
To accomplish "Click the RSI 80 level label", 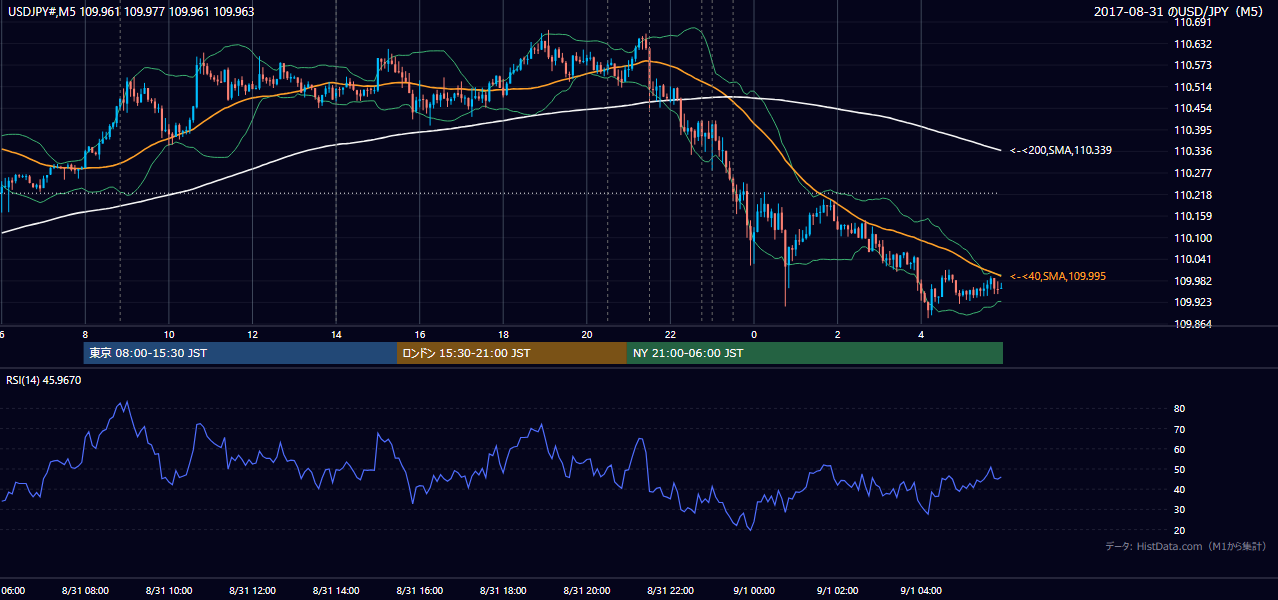I will click(x=1180, y=409).
